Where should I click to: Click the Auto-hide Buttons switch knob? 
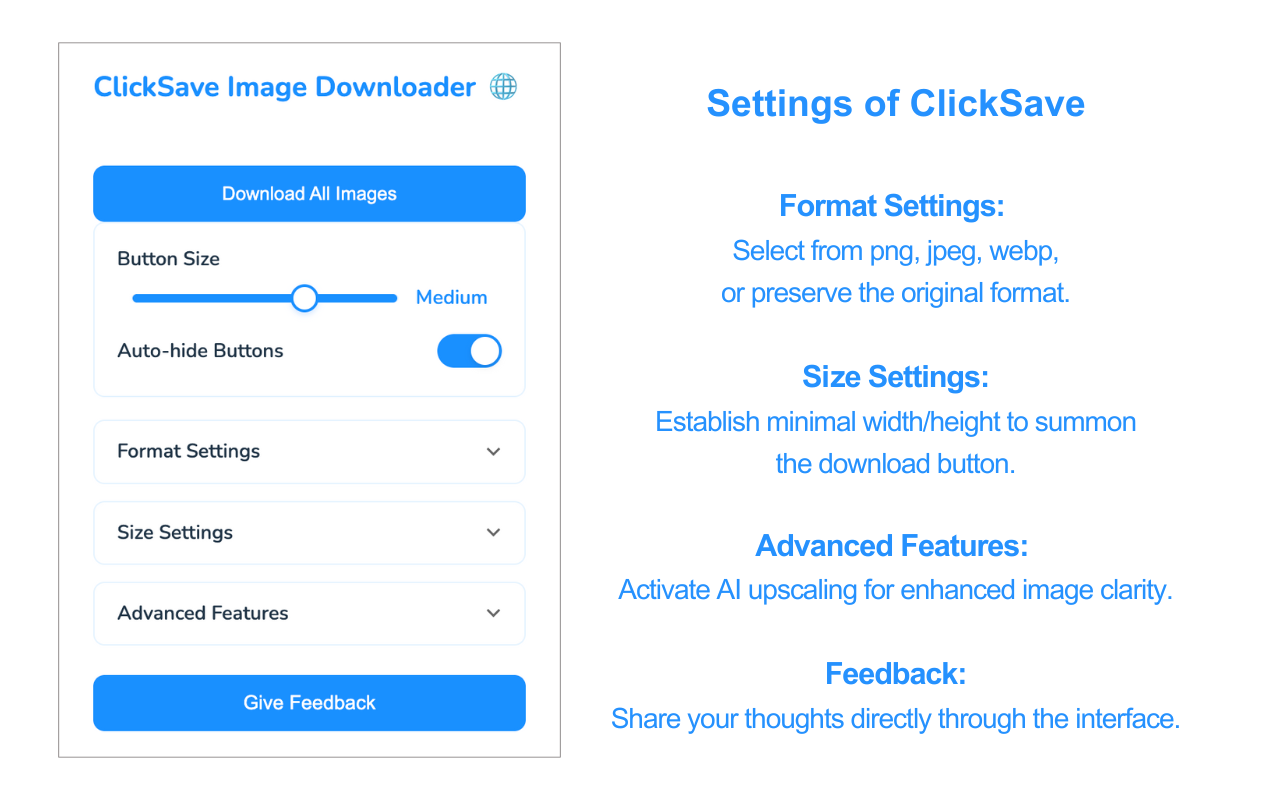pos(484,350)
